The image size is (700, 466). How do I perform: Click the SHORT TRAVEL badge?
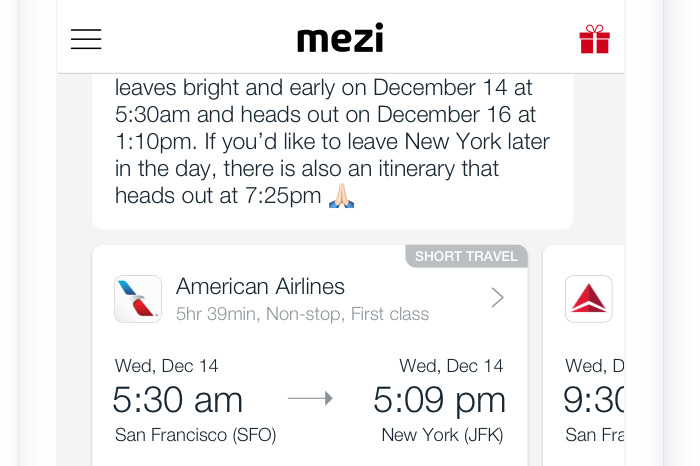(466, 257)
